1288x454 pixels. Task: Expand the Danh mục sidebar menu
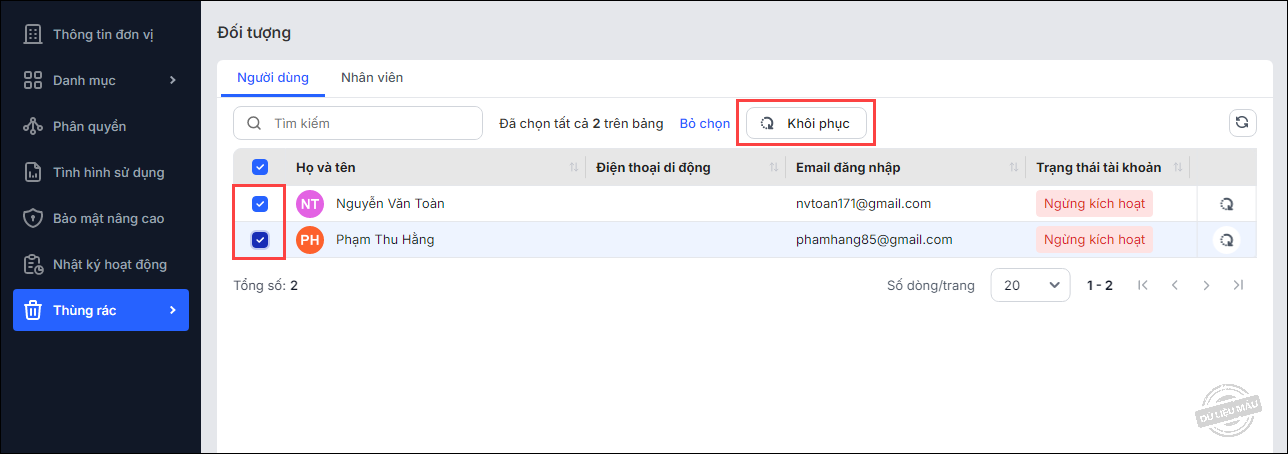coord(172,80)
